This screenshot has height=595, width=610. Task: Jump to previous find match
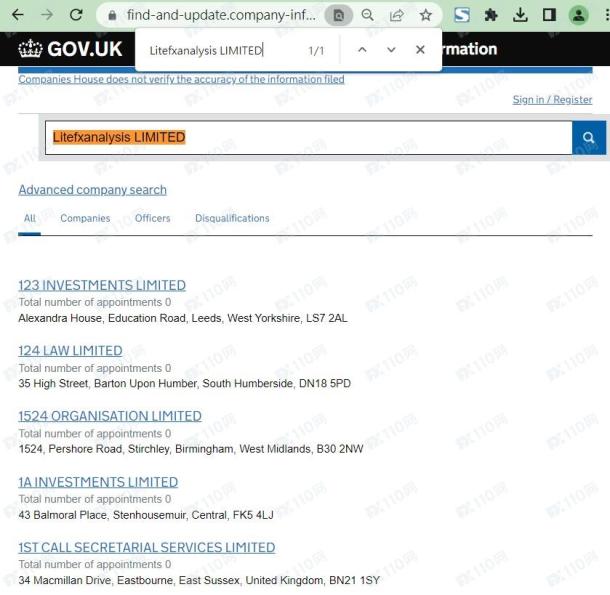tap(362, 50)
